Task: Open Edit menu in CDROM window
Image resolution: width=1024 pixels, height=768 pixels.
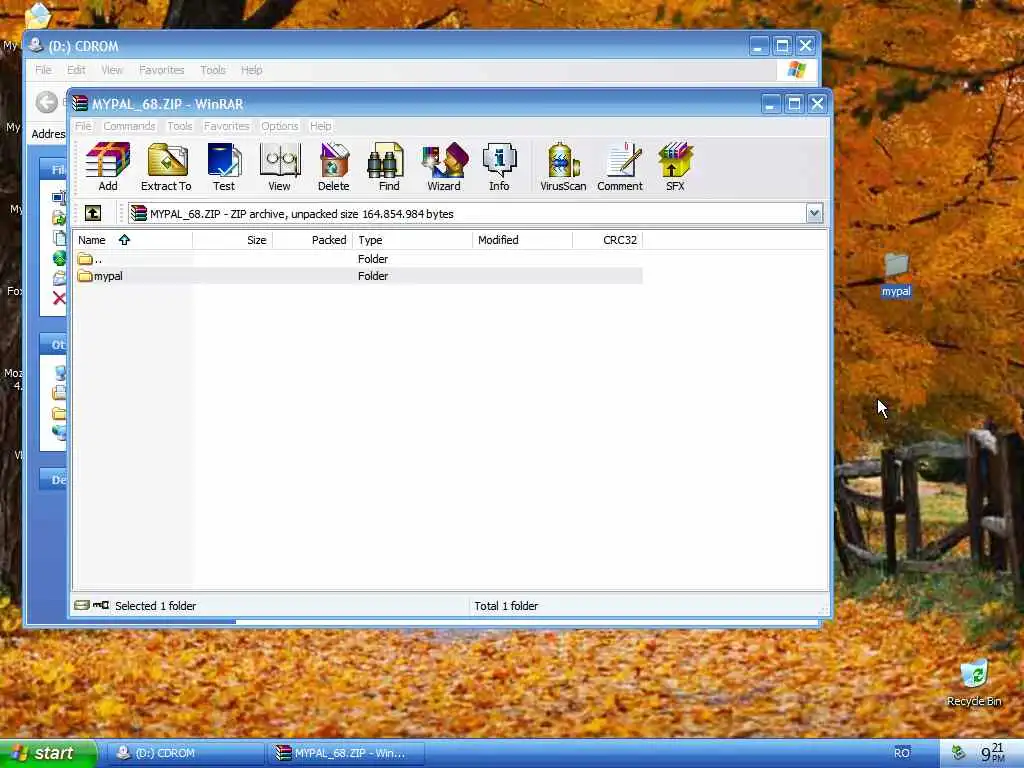Action: click(x=76, y=70)
